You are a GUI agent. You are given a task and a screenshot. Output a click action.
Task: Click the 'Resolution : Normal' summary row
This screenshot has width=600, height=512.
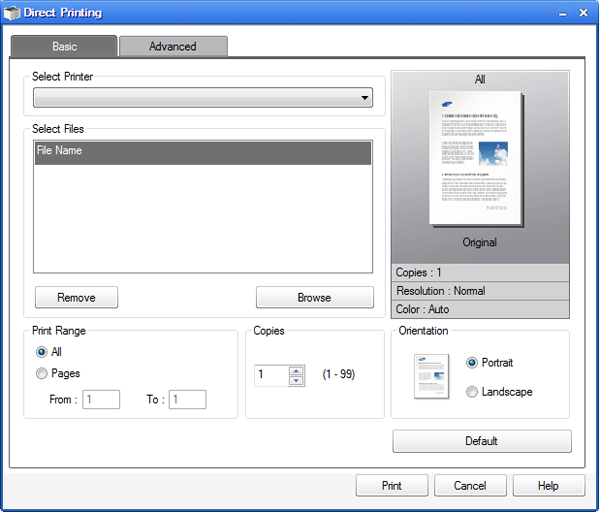[x=480, y=291]
